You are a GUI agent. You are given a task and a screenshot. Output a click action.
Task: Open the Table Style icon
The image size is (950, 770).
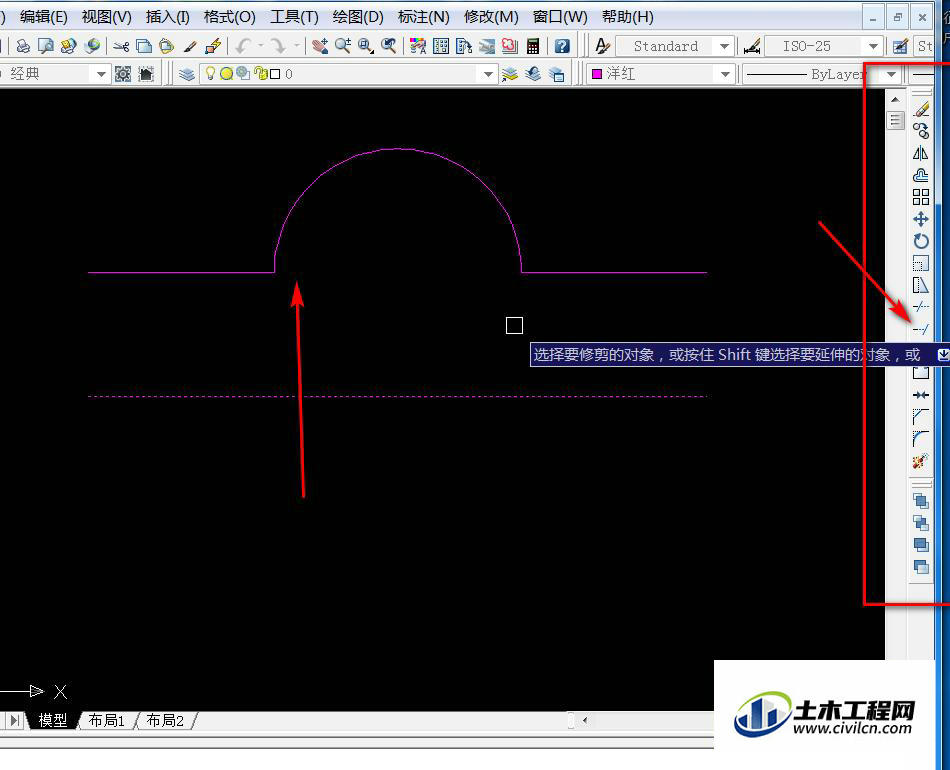click(x=900, y=46)
